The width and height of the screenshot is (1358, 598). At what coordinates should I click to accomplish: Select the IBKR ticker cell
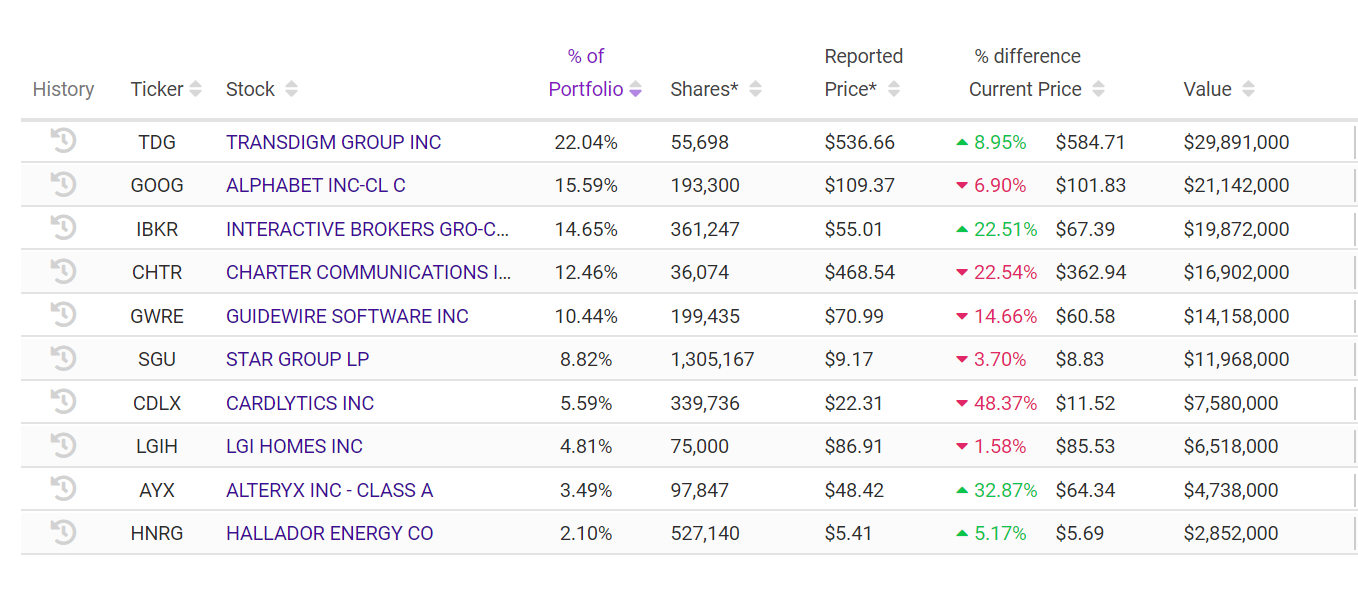click(157, 229)
